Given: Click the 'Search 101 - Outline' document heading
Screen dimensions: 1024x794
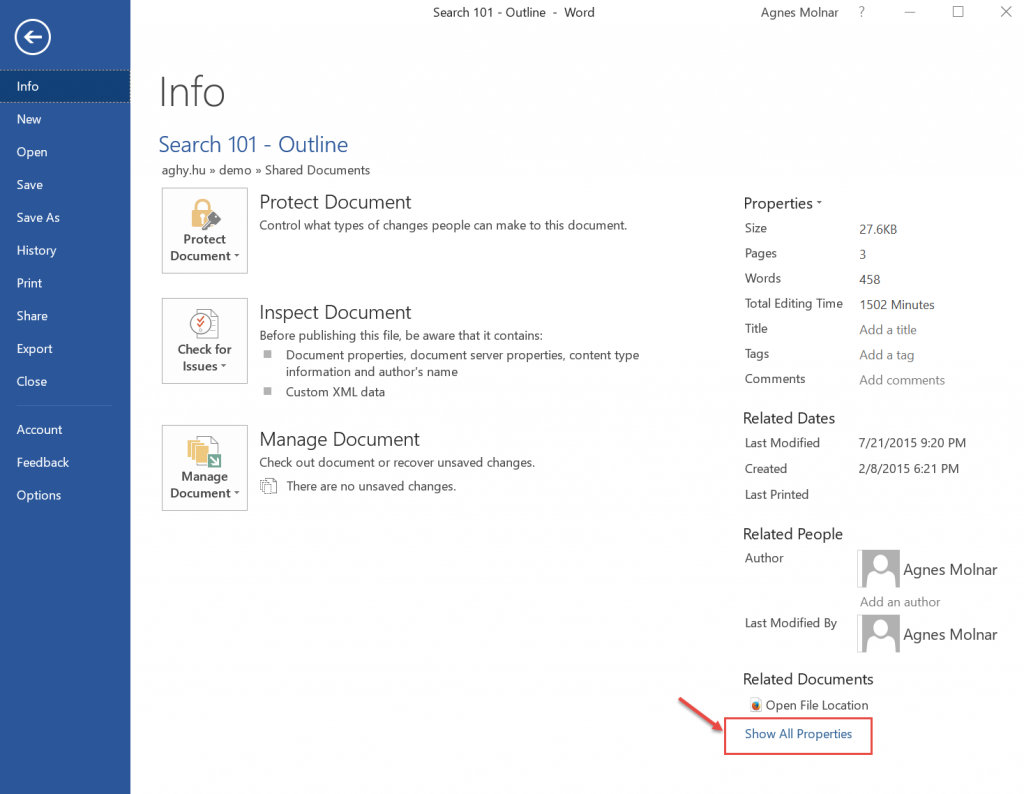Looking at the screenshot, I should point(253,144).
